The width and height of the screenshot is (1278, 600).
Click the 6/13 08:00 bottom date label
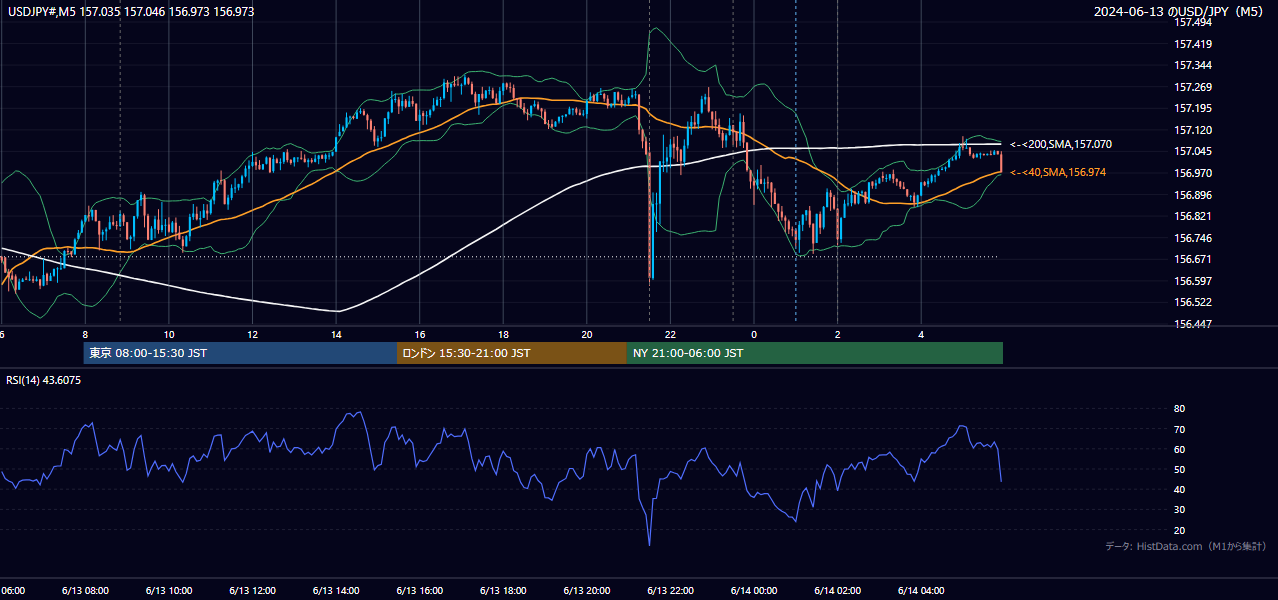coord(84,591)
